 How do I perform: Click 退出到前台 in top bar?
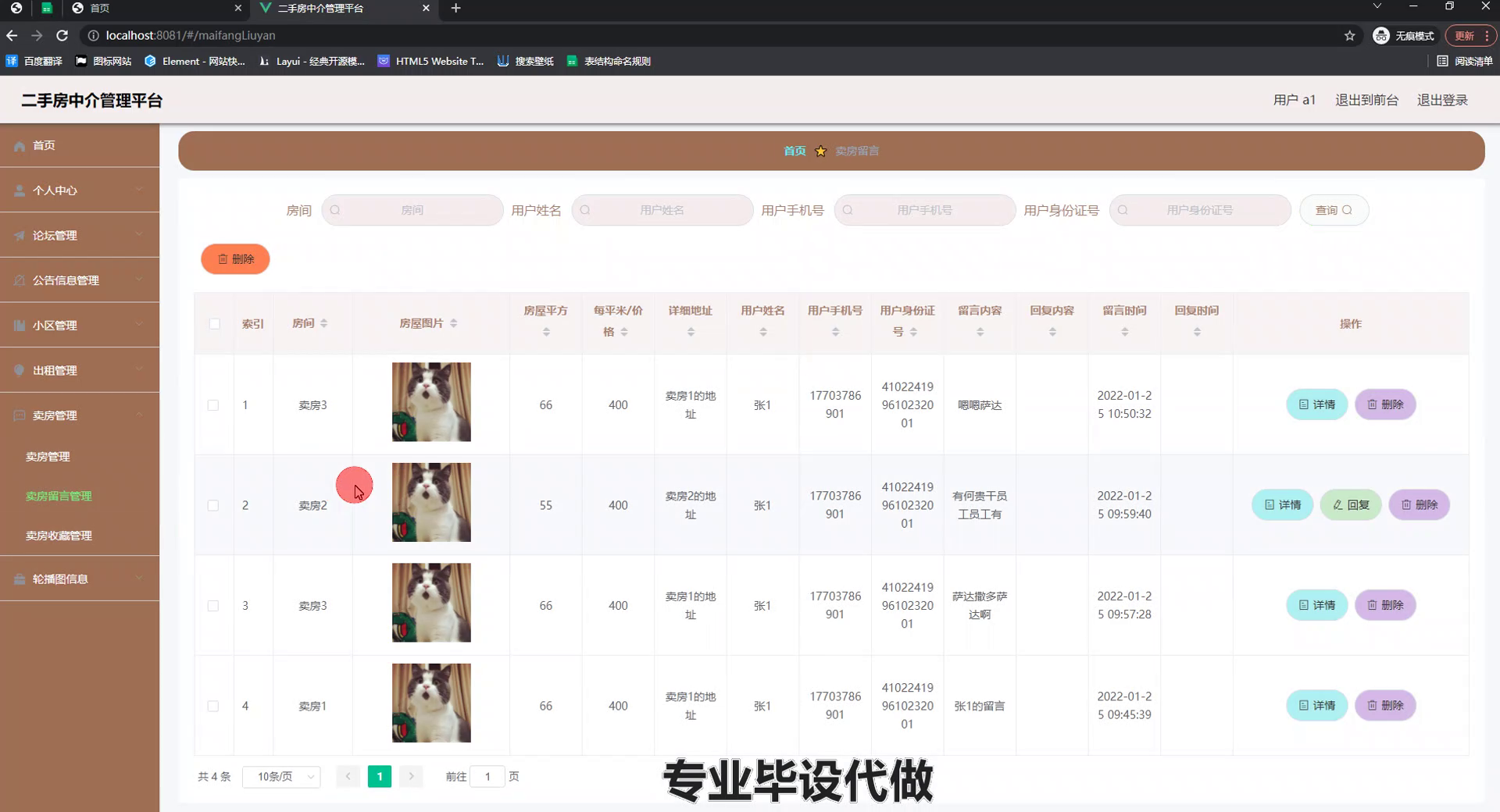coord(1366,100)
